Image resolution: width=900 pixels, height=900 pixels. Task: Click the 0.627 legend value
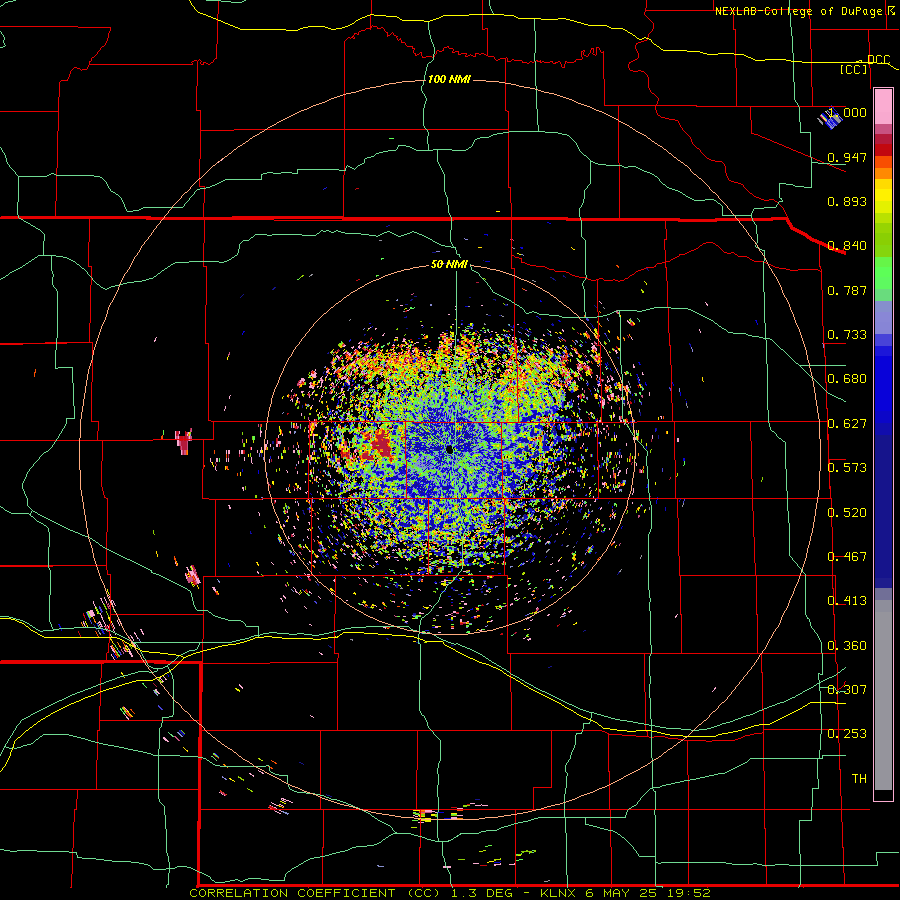pos(847,424)
